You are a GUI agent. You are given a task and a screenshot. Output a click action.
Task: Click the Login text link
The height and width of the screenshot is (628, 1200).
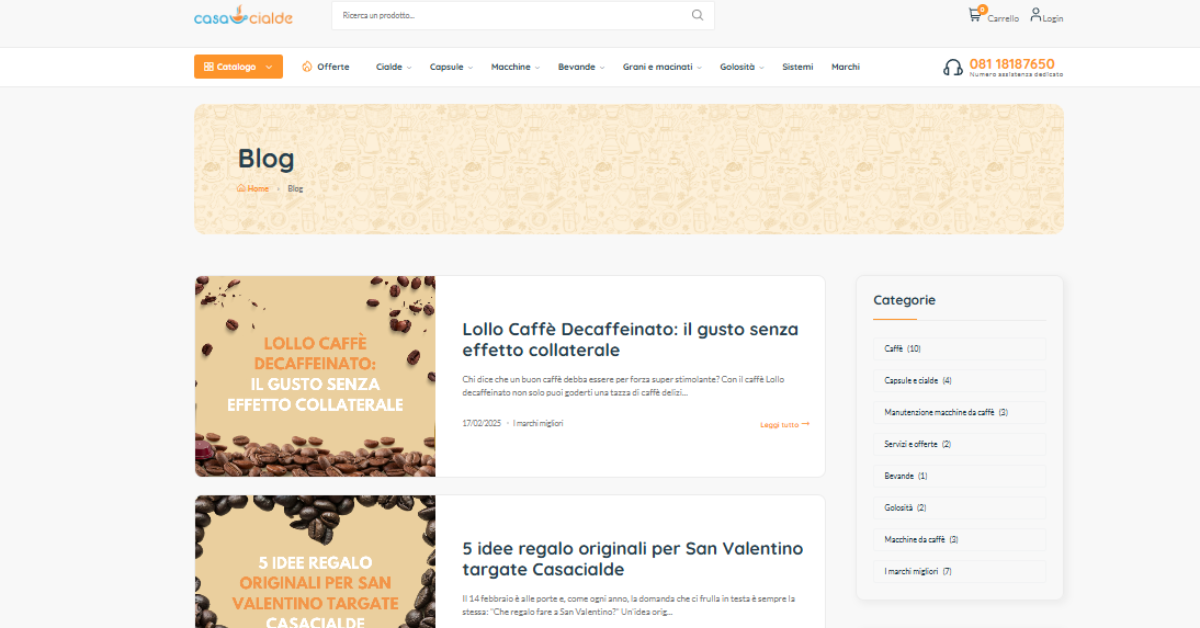[1053, 18]
